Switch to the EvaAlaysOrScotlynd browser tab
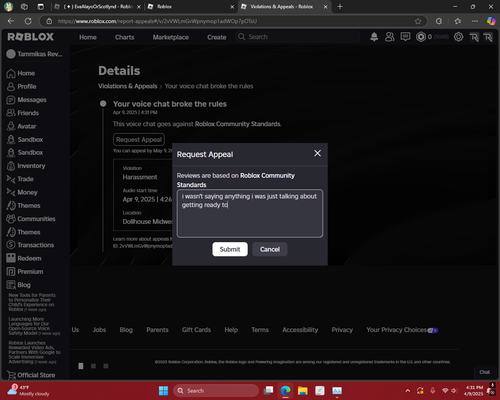 (97, 7)
